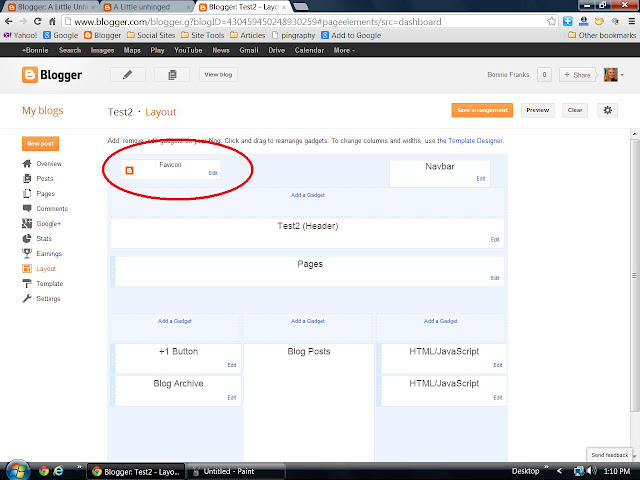Click the Share button

[x=577, y=75]
